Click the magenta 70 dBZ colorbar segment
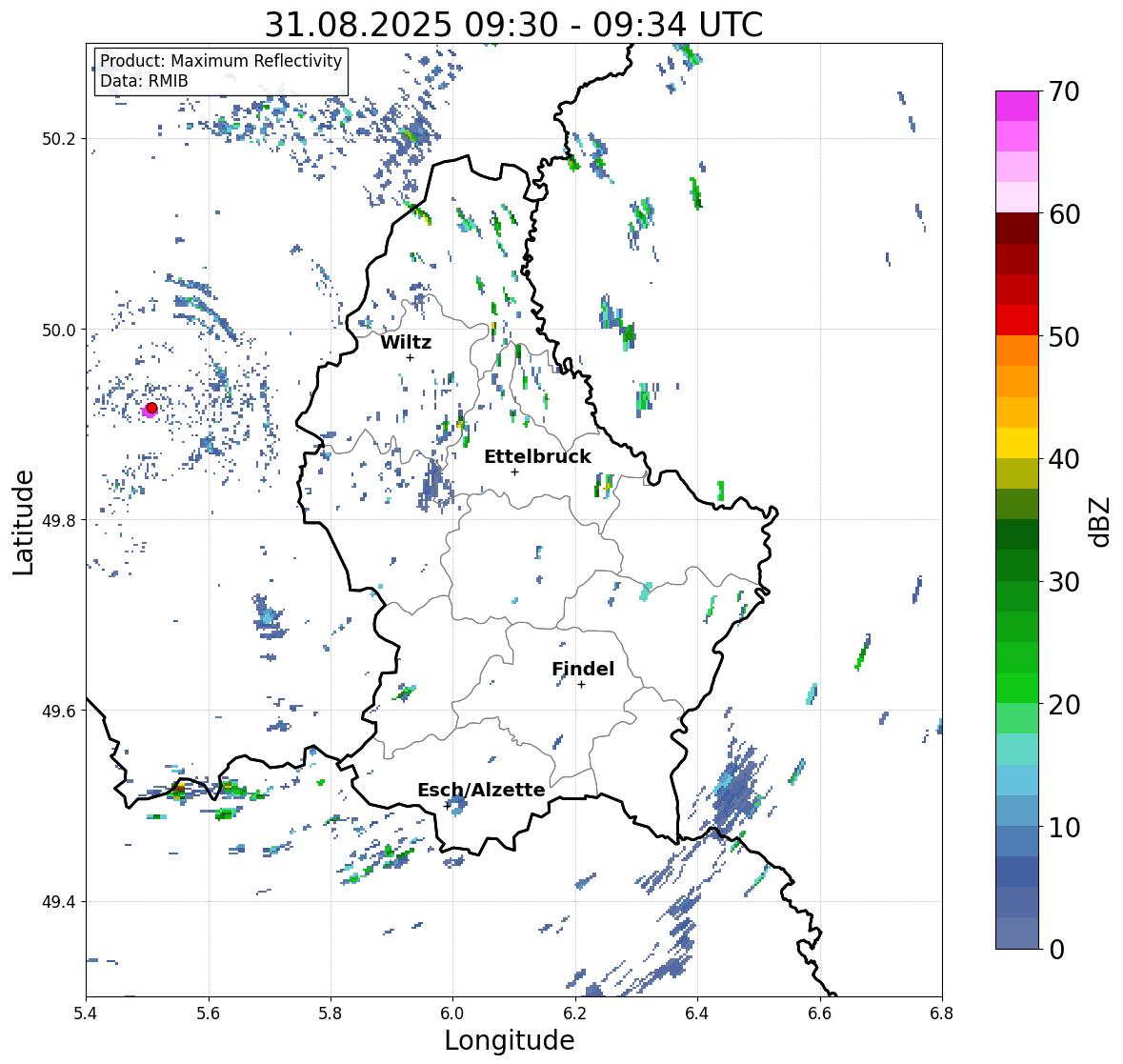1123x1064 pixels. [x=1017, y=106]
